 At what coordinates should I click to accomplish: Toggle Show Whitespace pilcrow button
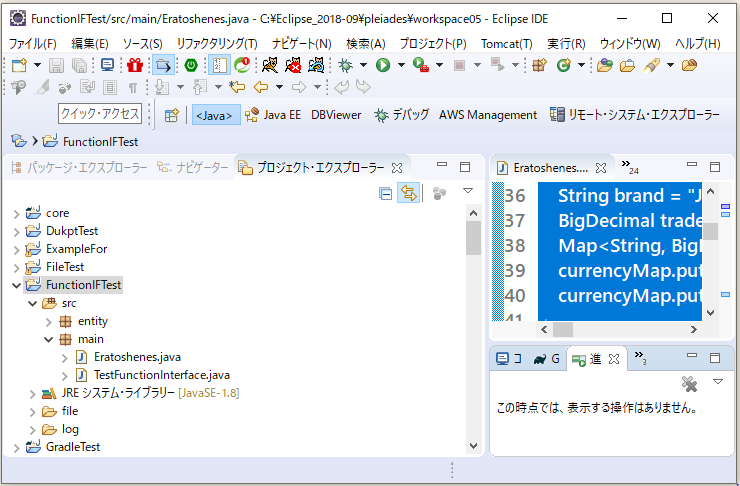coord(133,87)
